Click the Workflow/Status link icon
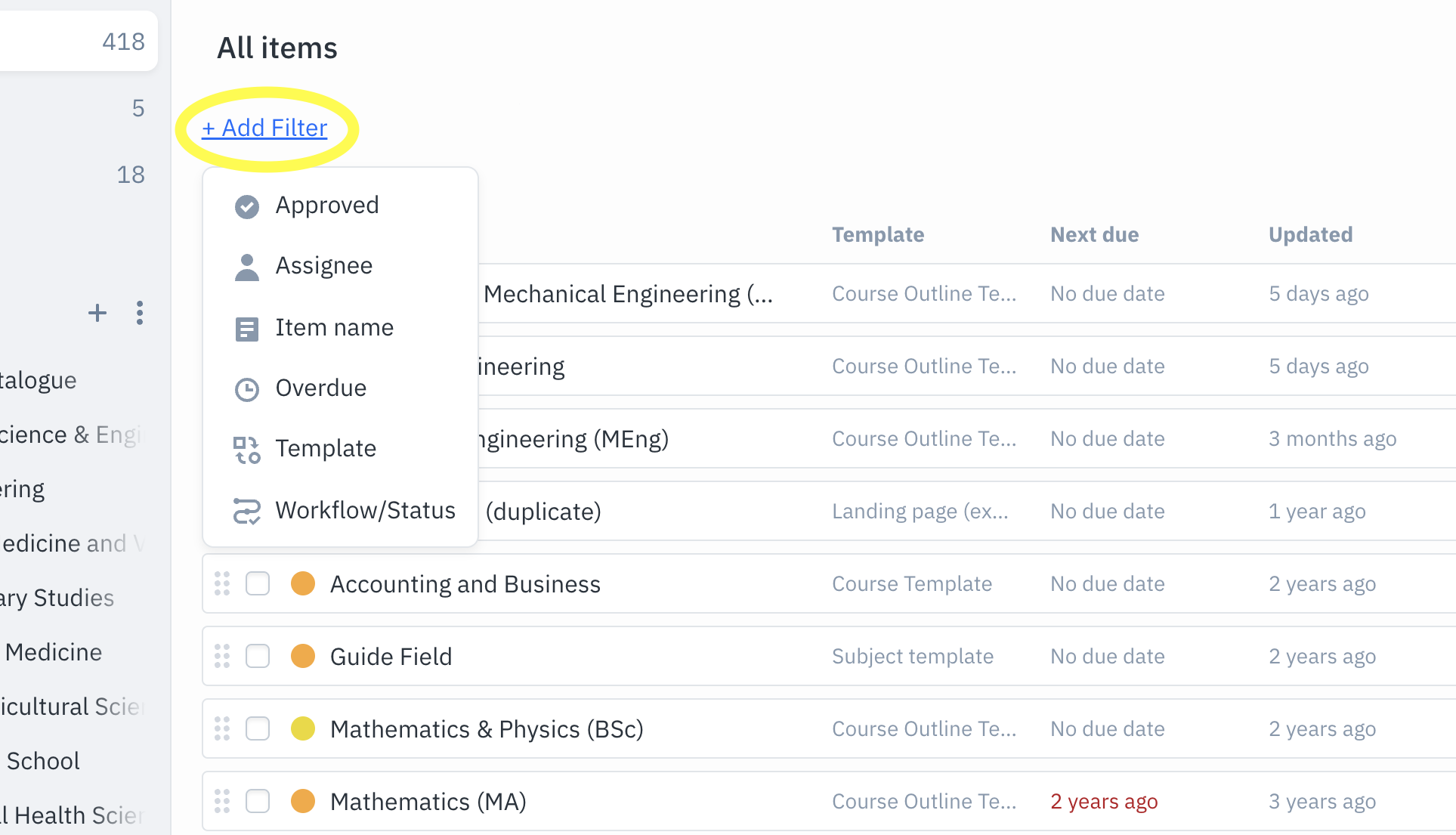Screen dimensions: 1456x835 (246, 510)
